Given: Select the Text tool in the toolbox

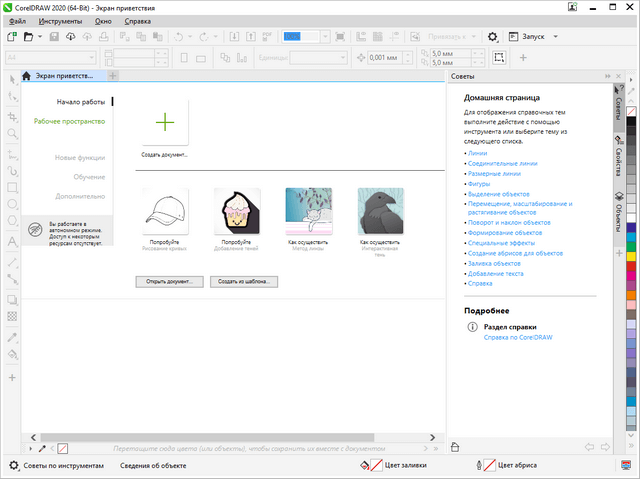Looking at the screenshot, I should coord(12,242).
